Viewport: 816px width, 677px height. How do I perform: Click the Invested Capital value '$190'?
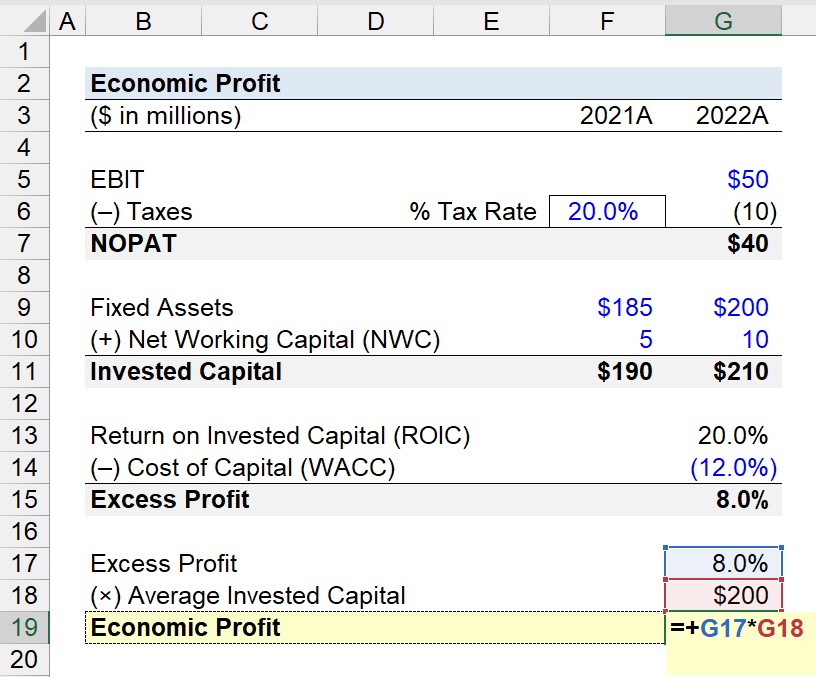pos(625,372)
